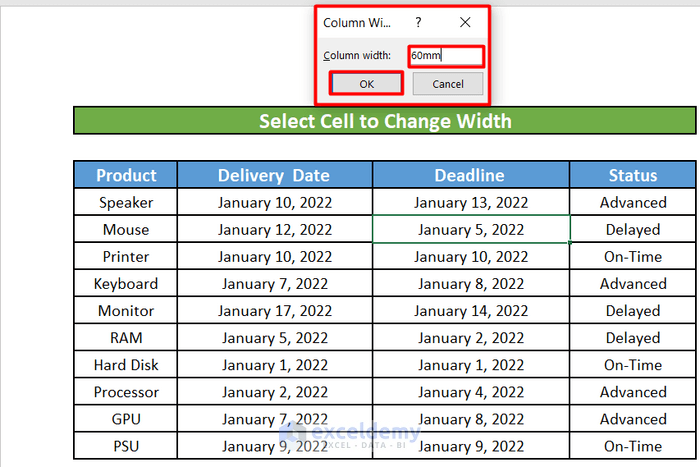Image resolution: width=700 pixels, height=467 pixels.
Task: Click the Processor product cell
Action: 126,392
